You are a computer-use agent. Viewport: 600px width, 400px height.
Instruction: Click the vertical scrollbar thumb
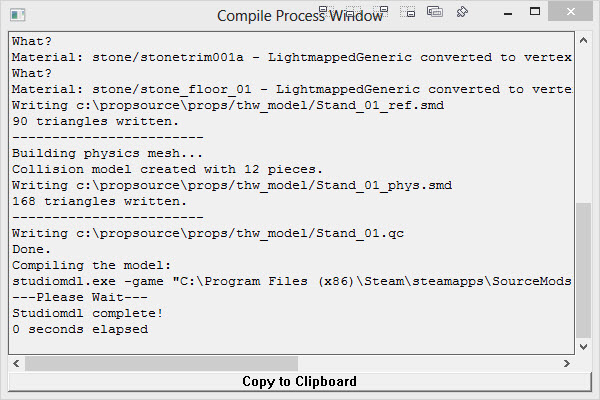(584, 271)
